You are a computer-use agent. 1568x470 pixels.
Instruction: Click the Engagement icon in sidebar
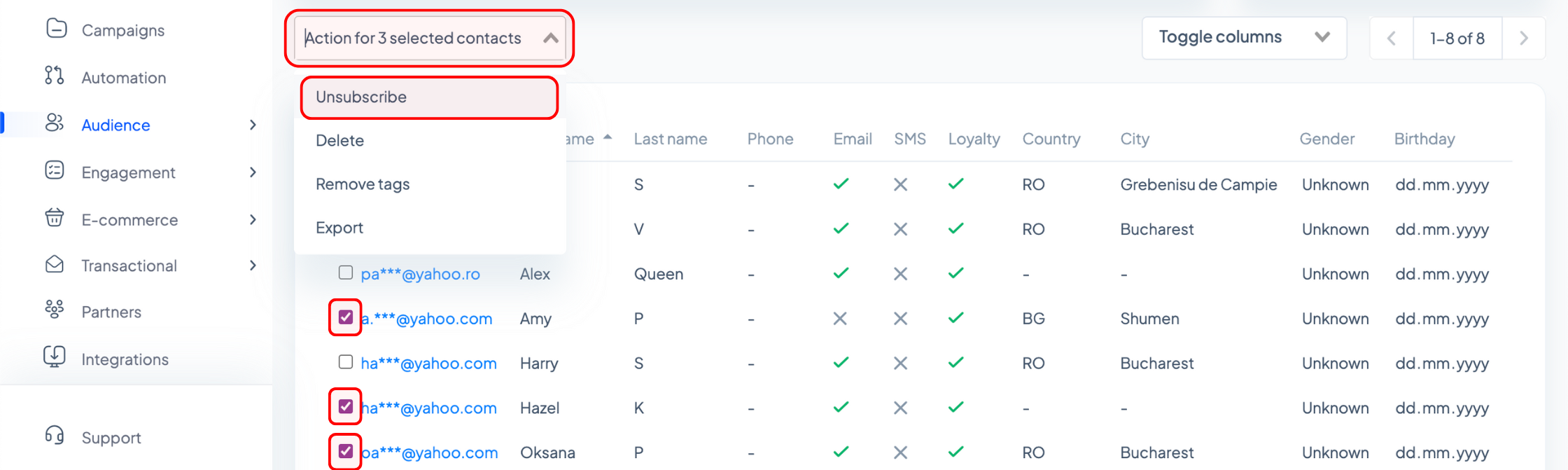coord(55,171)
